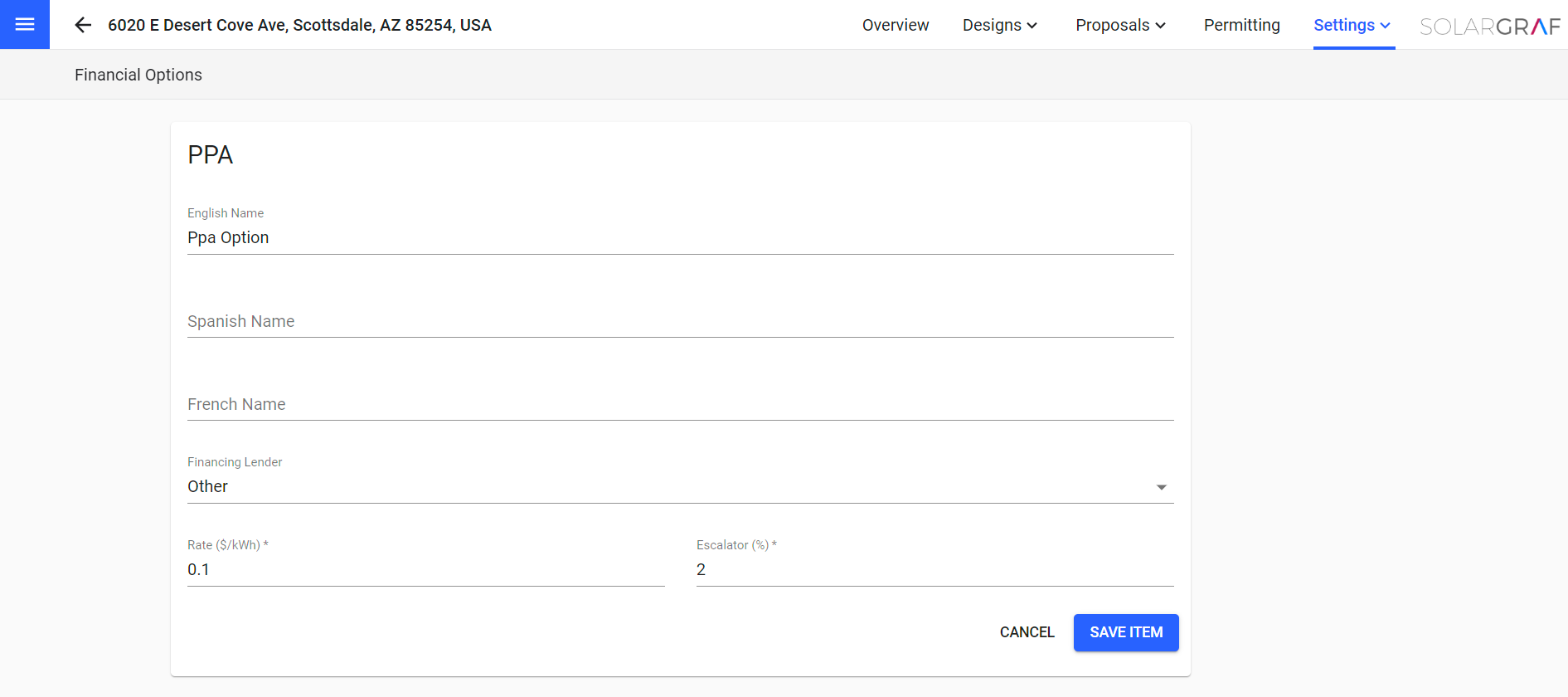Switch to the Permitting tab

[1241, 25]
